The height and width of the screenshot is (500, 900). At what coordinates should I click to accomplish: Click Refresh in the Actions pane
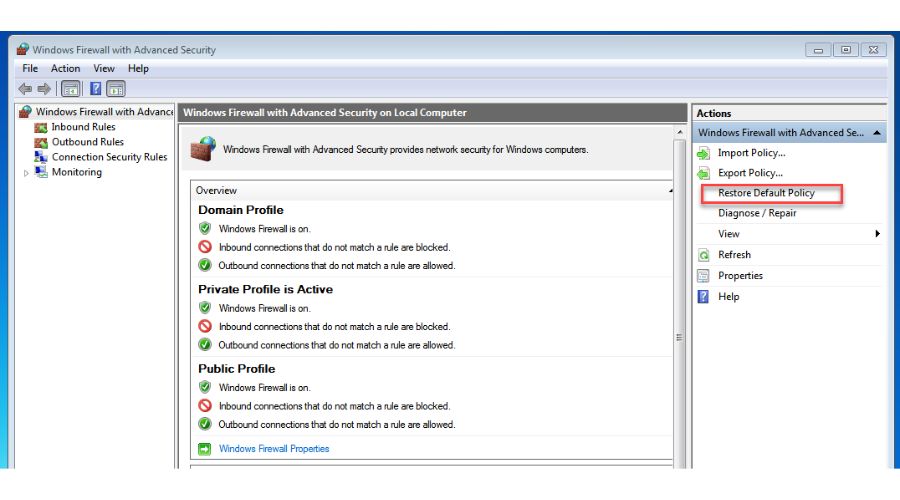[x=734, y=254]
